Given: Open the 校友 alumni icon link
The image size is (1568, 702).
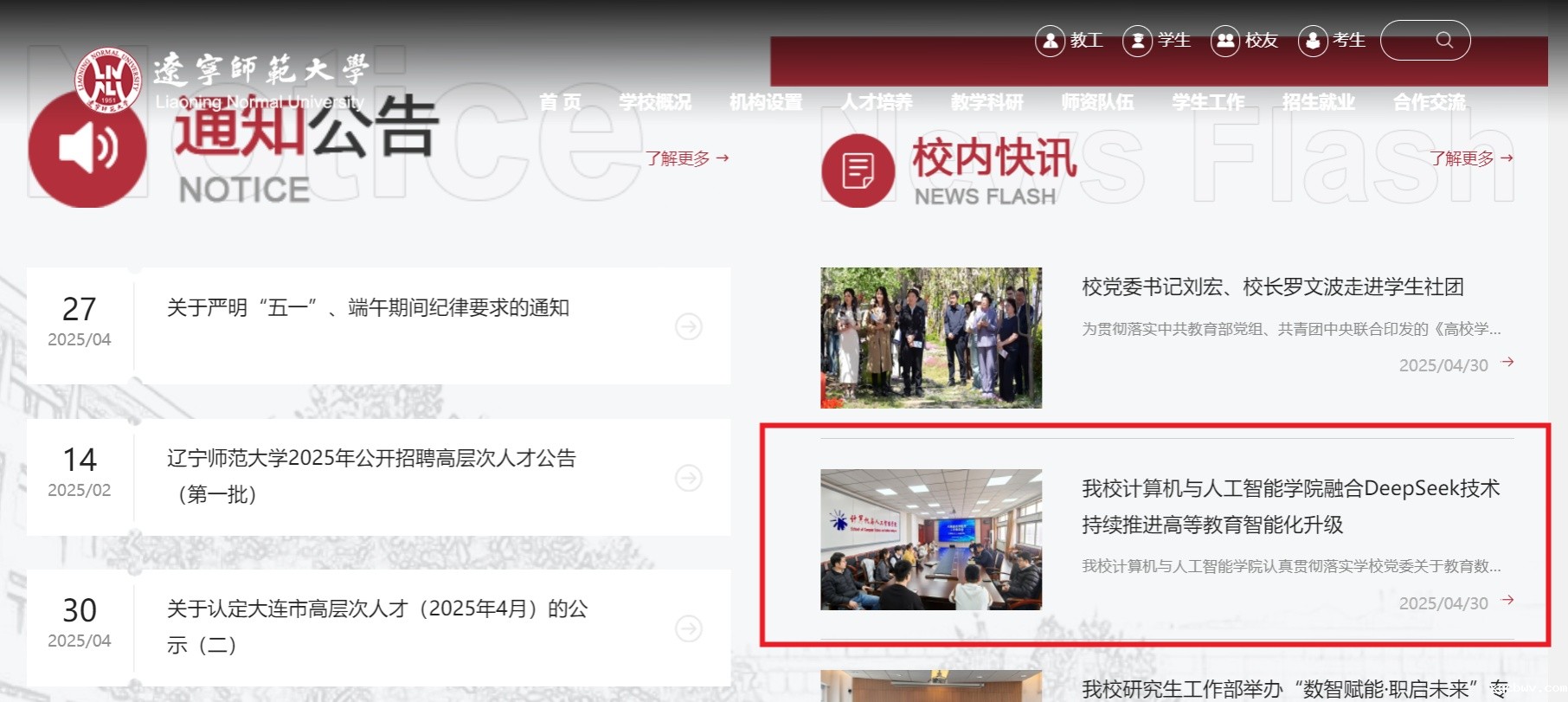Looking at the screenshot, I should [1224, 41].
